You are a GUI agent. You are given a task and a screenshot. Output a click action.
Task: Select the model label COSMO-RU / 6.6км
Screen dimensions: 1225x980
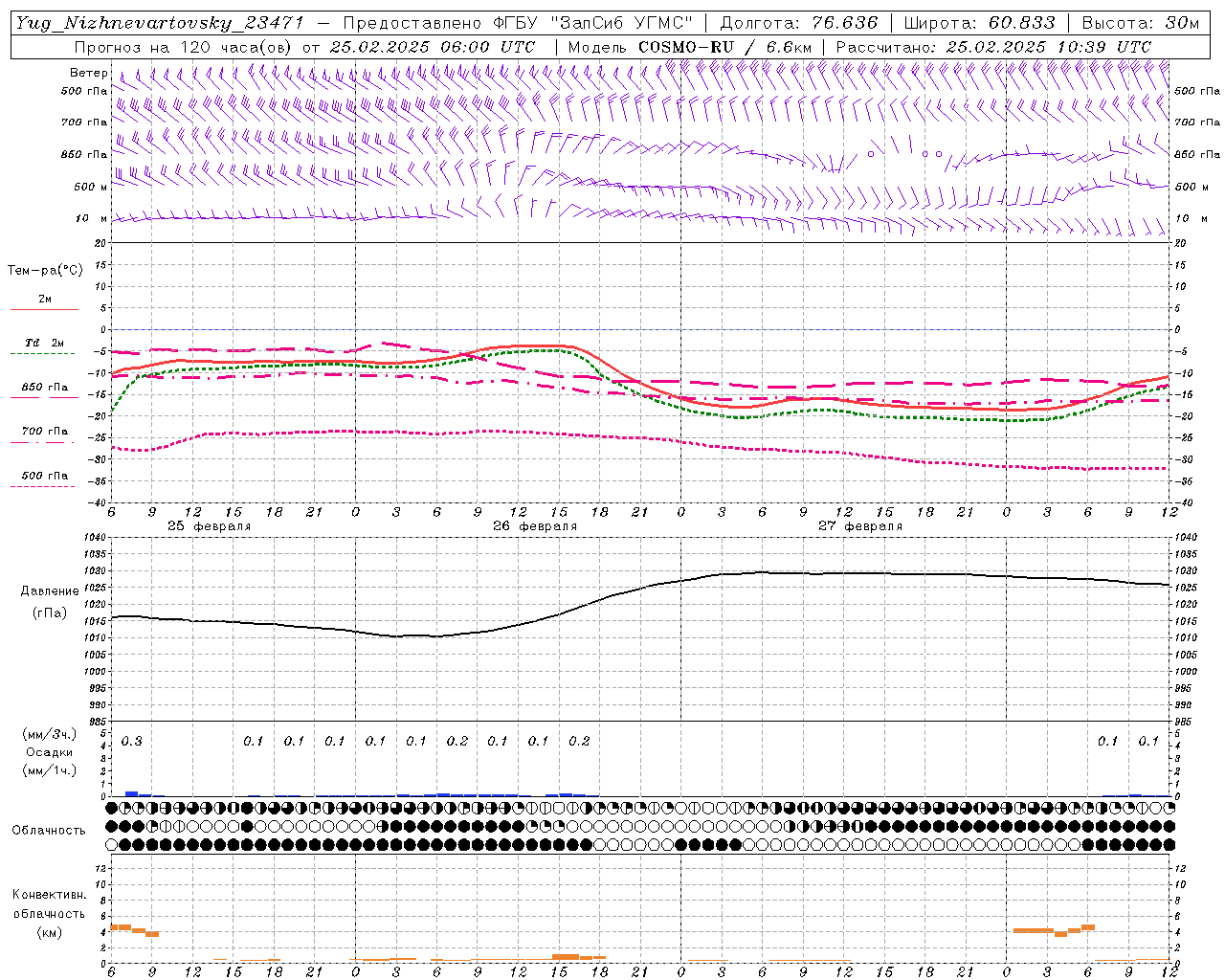pyautogui.click(x=724, y=47)
